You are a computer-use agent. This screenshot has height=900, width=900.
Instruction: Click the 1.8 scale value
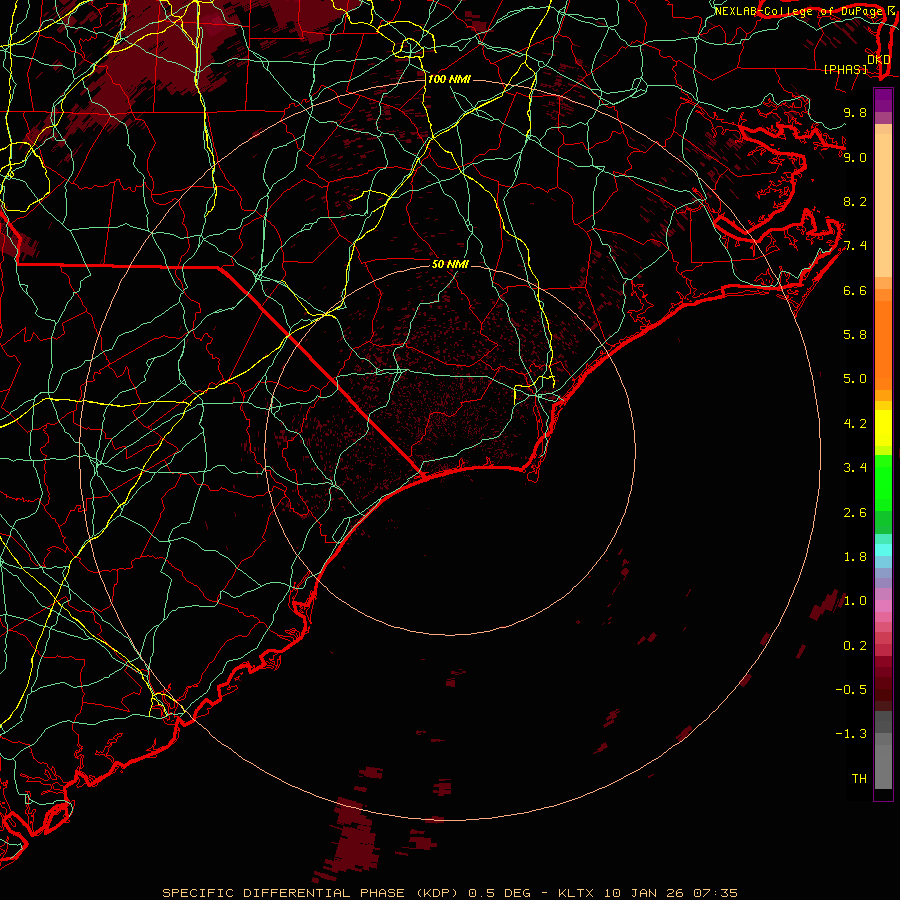pyautogui.click(x=855, y=557)
